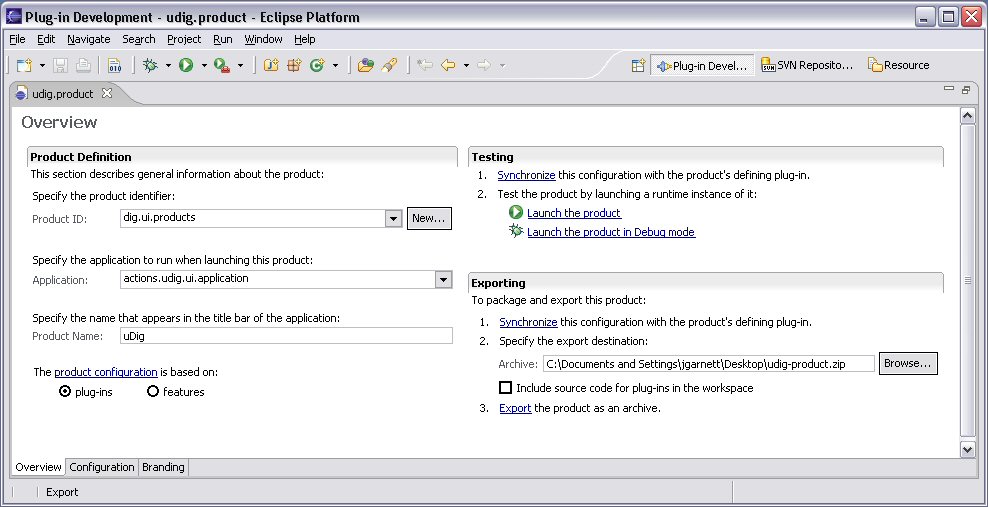Expand the Application combo box dropdown
This screenshot has width=988, height=507.
pos(443,279)
